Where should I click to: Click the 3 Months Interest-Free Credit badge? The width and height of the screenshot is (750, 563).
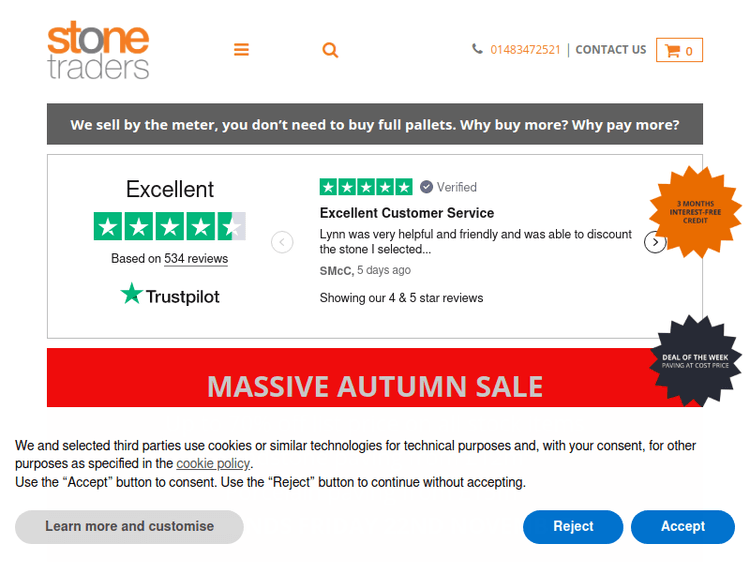695,211
